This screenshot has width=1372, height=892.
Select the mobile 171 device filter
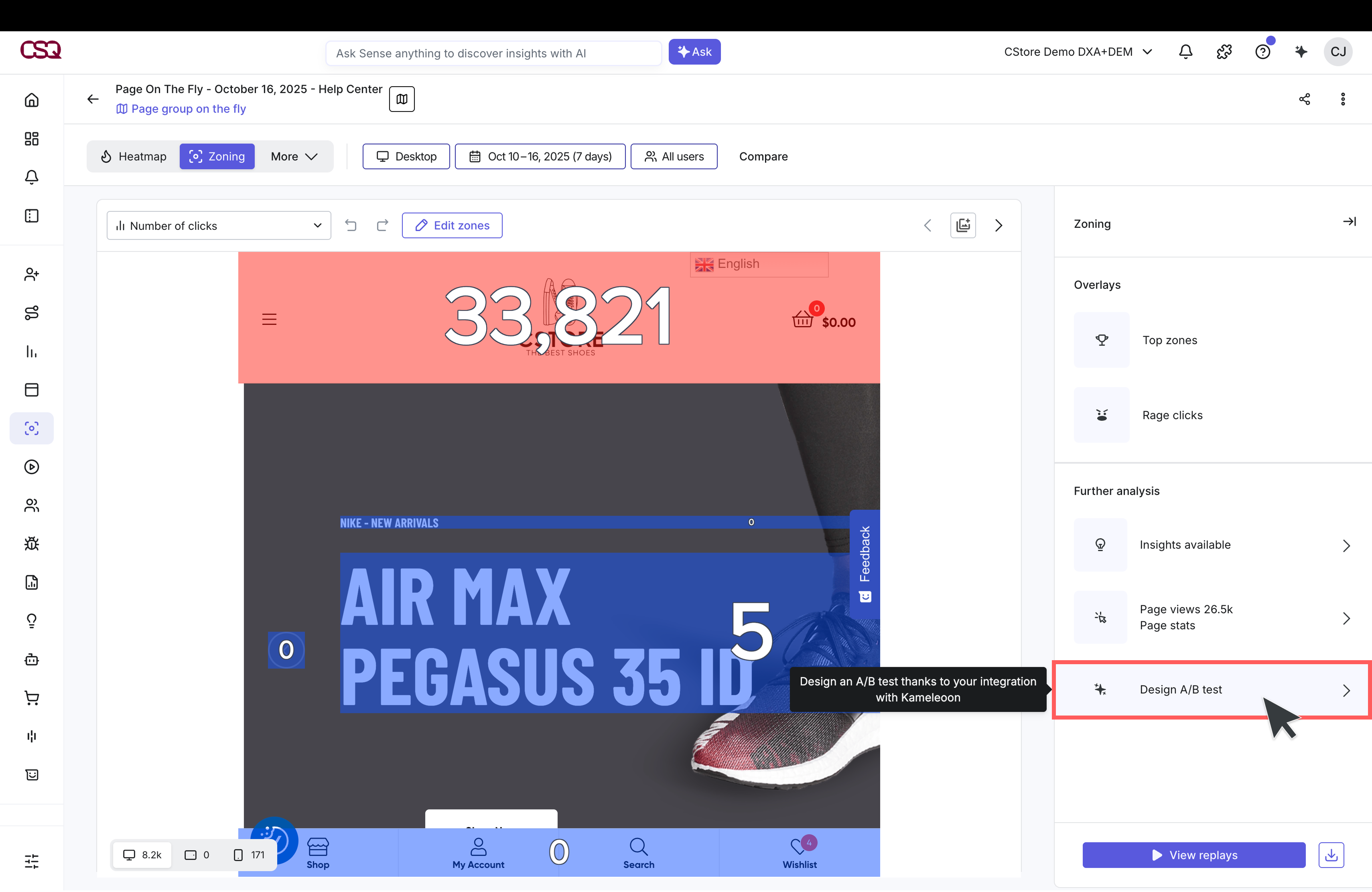coord(249,855)
